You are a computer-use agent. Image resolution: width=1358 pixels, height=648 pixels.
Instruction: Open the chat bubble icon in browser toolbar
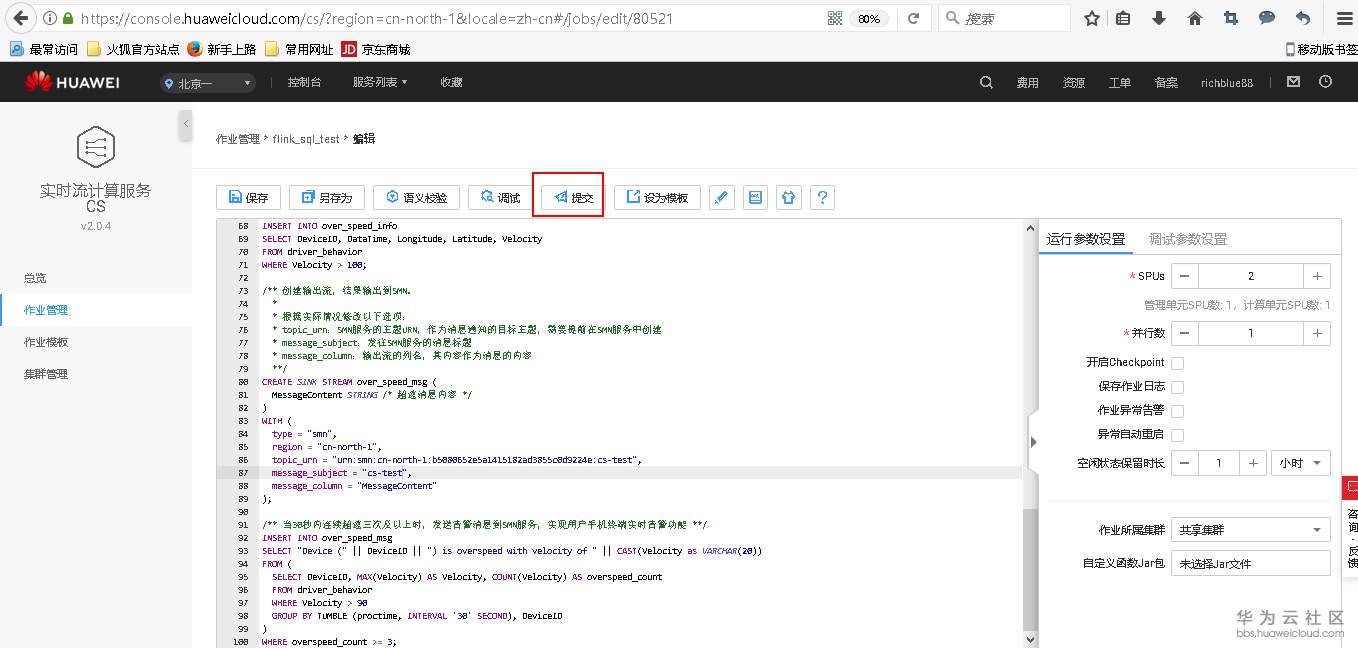(x=1267, y=18)
